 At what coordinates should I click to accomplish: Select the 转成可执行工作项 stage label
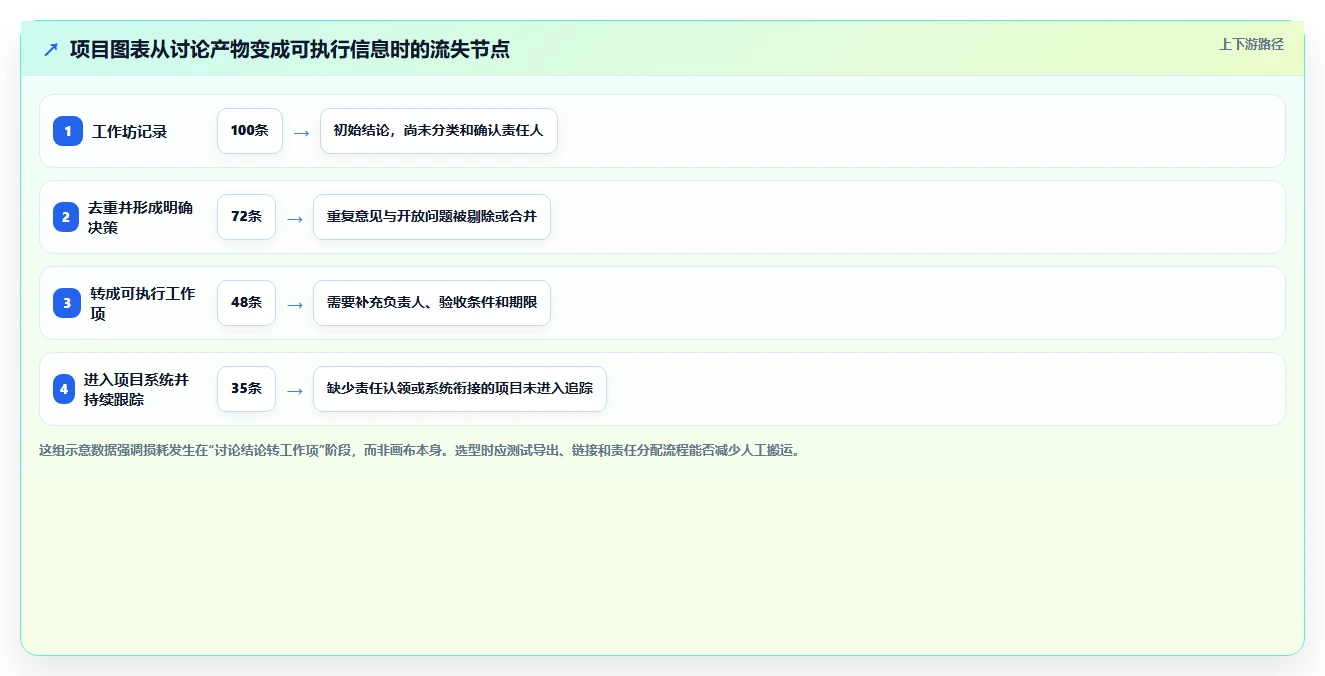(x=143, y=303)
